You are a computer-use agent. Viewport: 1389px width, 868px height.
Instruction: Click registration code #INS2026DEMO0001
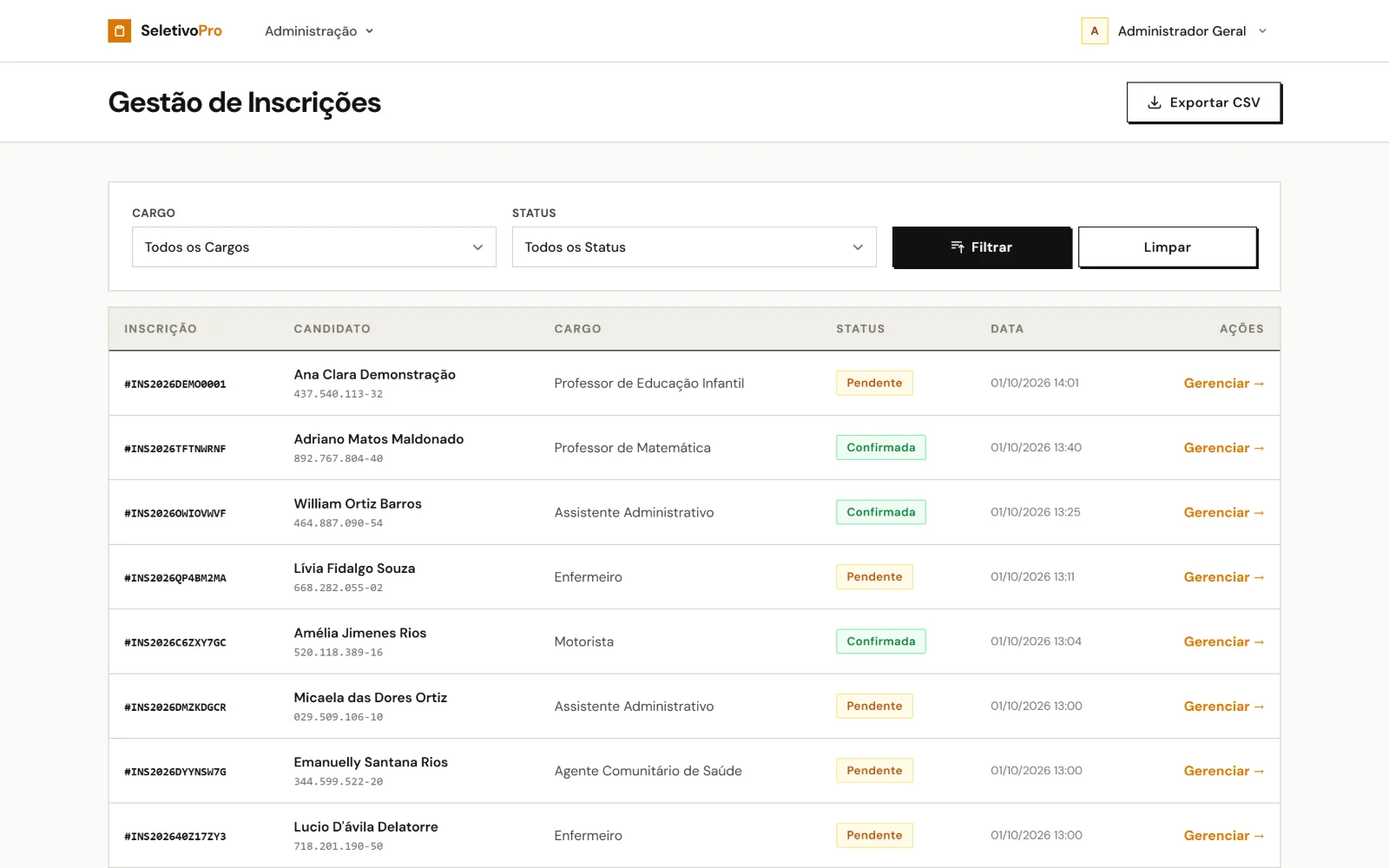tap(175, 384)
